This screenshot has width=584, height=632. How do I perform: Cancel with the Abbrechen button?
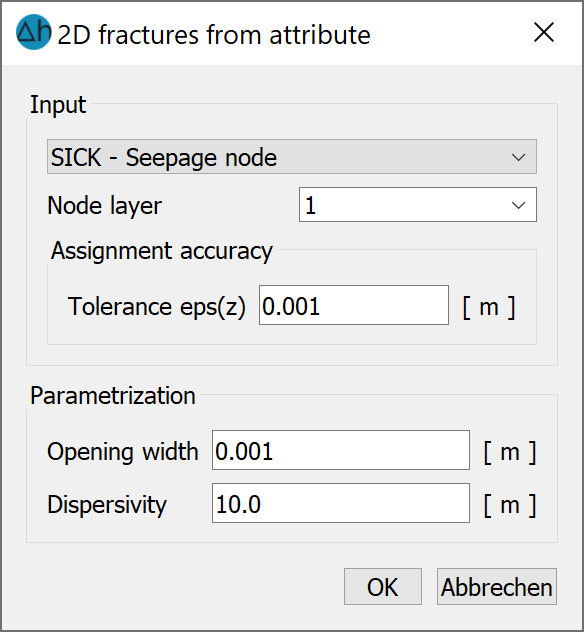(497, 586)
